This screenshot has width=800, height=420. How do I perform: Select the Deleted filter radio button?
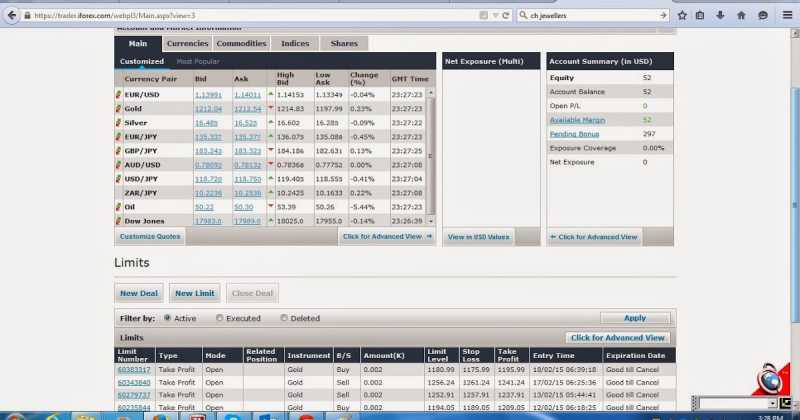pyautogui.click(x=284, y=318)
